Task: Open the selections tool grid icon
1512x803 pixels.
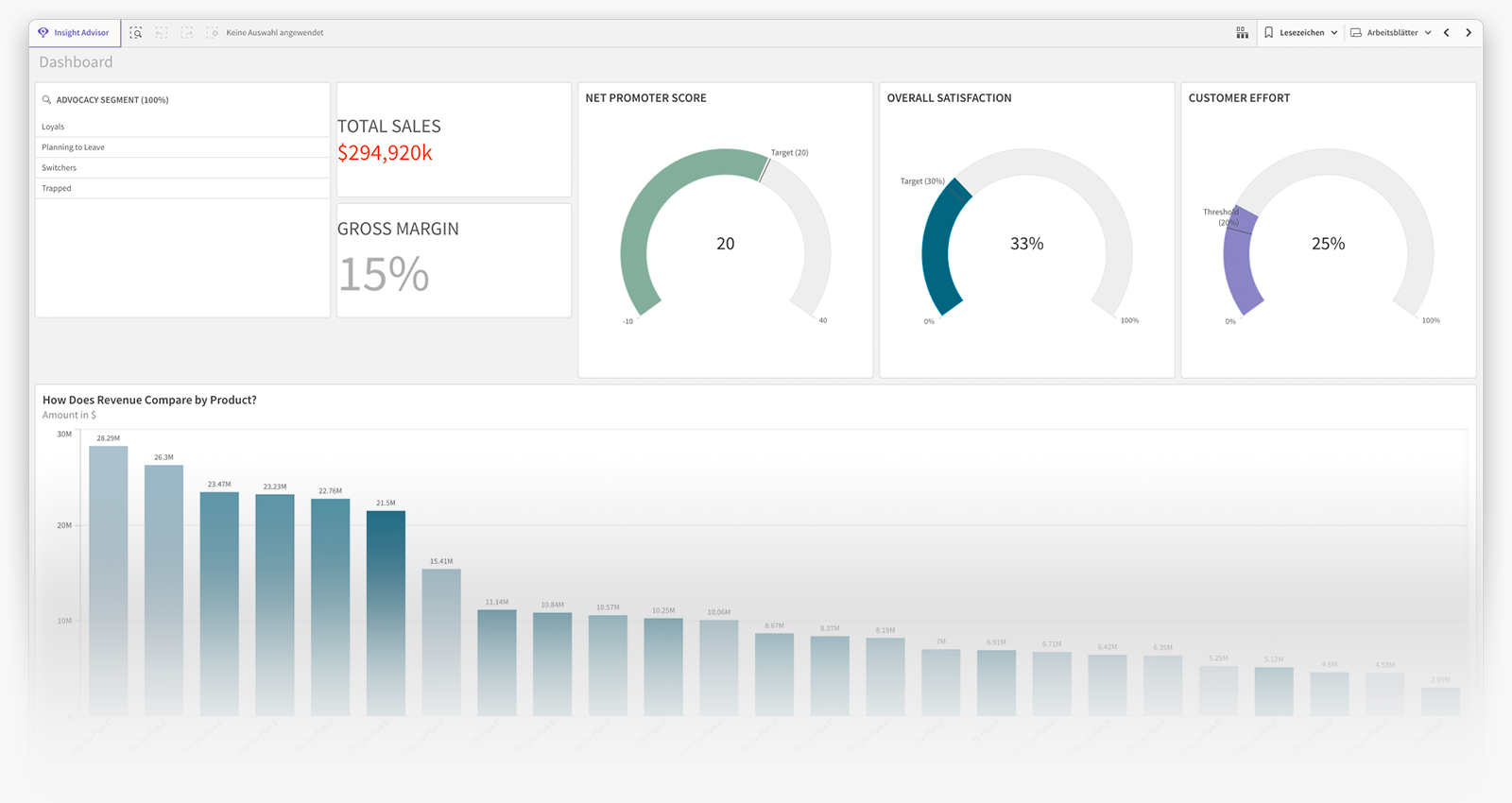Action: point(1242,33)
